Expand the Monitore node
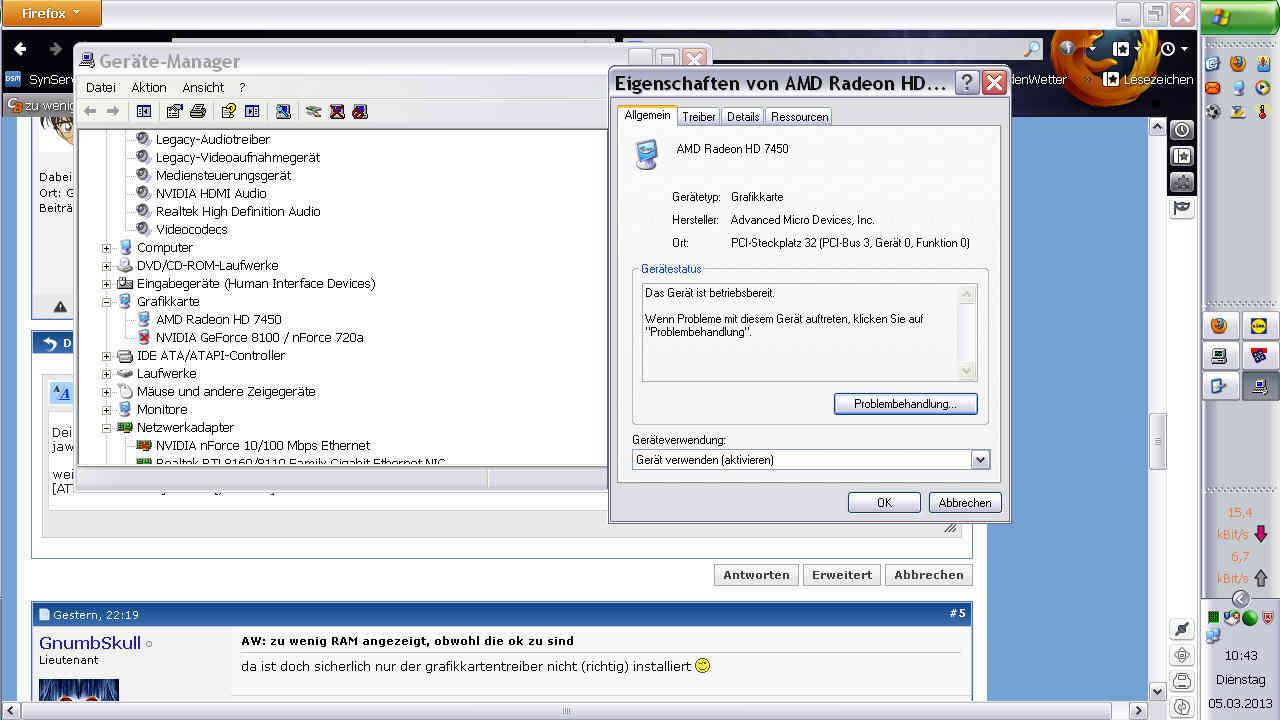This screenshot has height=720, width=1280. click(x=107, y=410)
